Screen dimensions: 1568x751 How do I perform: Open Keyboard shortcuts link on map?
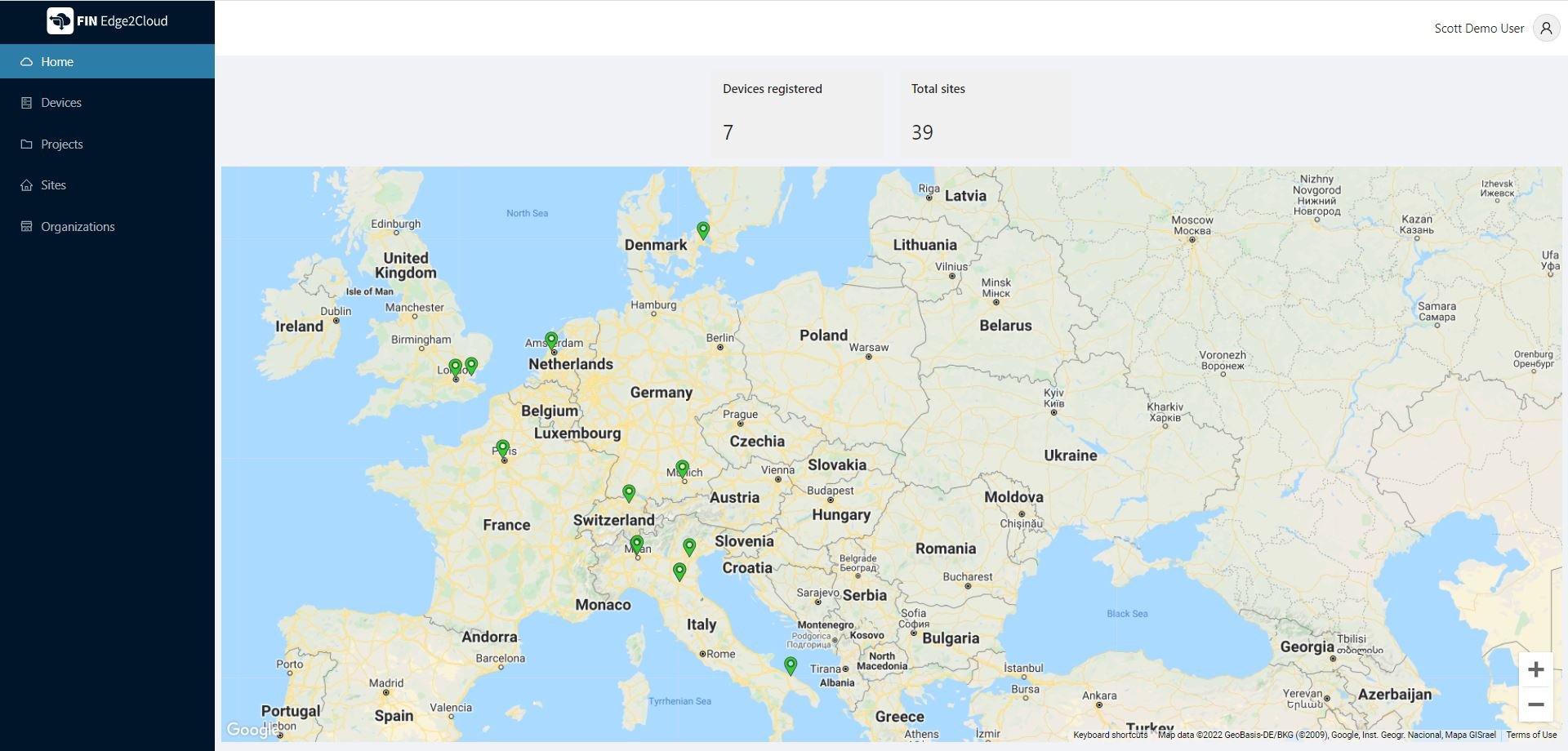pos(1110,735)
